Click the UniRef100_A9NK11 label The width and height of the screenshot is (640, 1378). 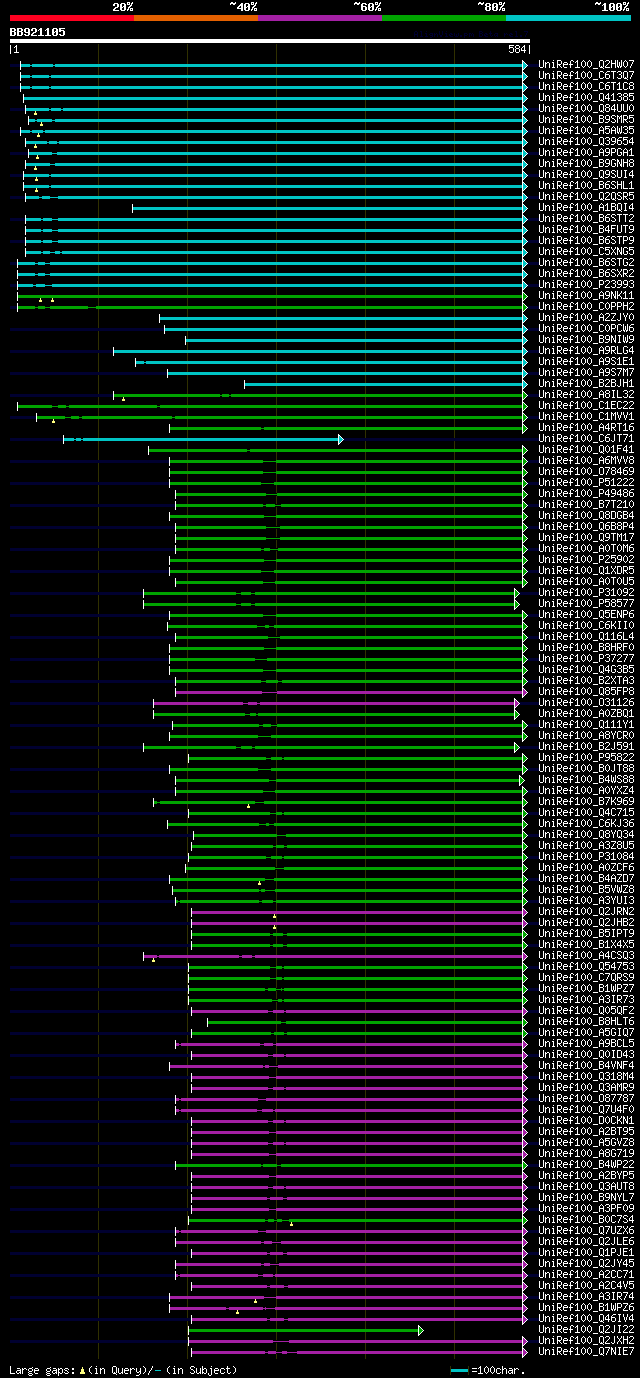(586, 296)
